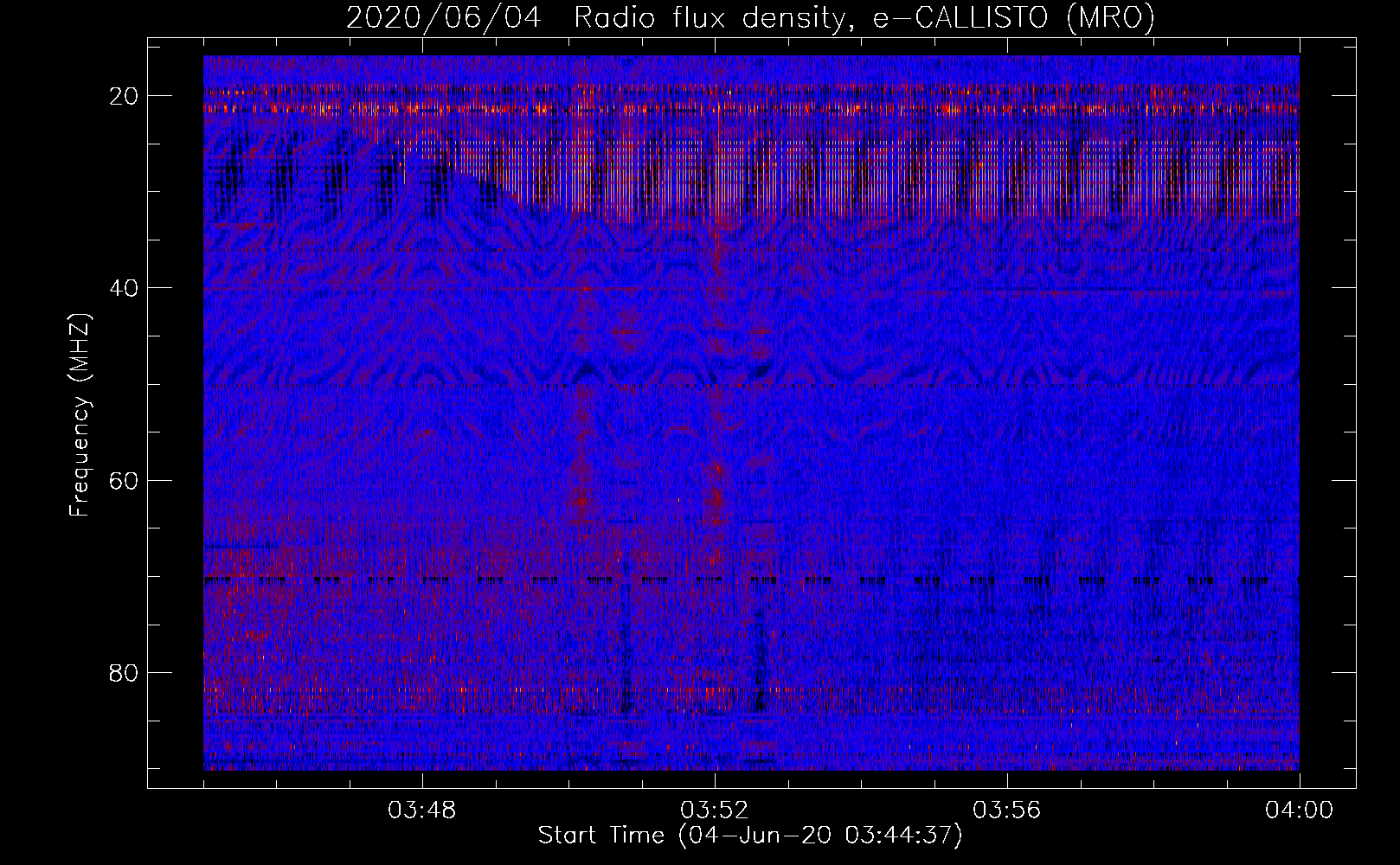Click the frequency tick label 20
Viewport: 1400px width, 865px height.
[125, 96]
